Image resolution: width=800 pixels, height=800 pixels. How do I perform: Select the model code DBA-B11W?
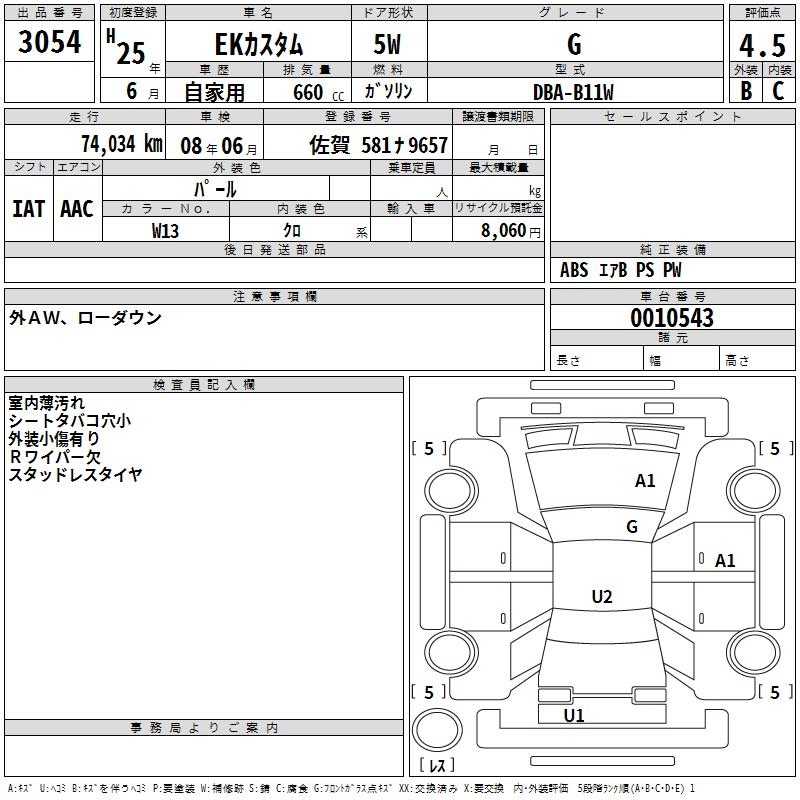click(573, 92)
